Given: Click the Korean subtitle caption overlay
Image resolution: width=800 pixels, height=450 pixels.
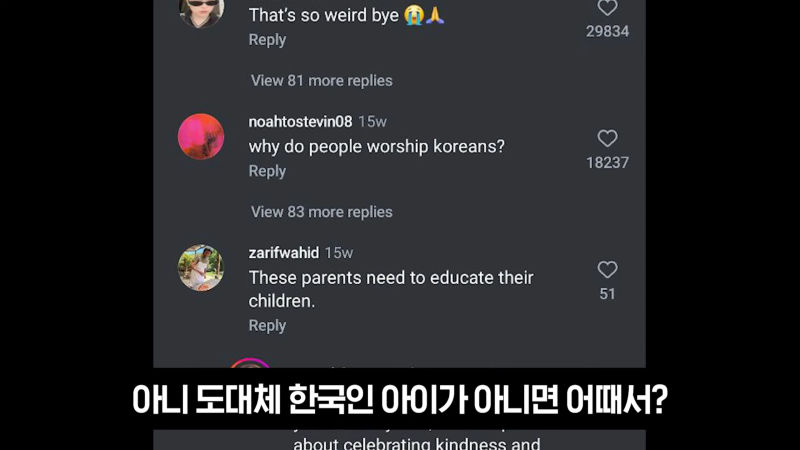Looking at the screenshot, I should [x=399, y=399].
